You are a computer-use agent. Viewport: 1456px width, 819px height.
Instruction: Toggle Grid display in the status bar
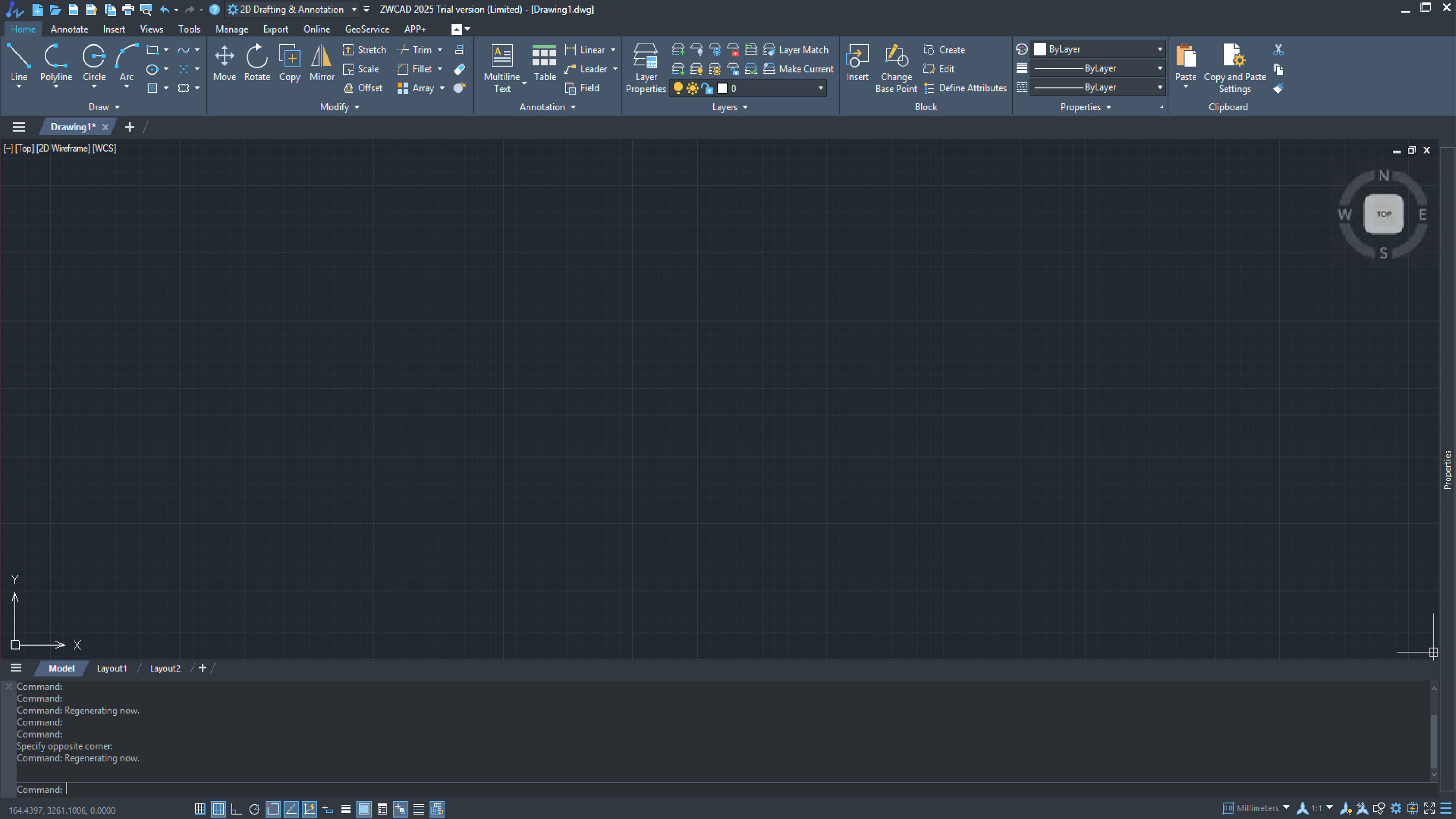218,809
